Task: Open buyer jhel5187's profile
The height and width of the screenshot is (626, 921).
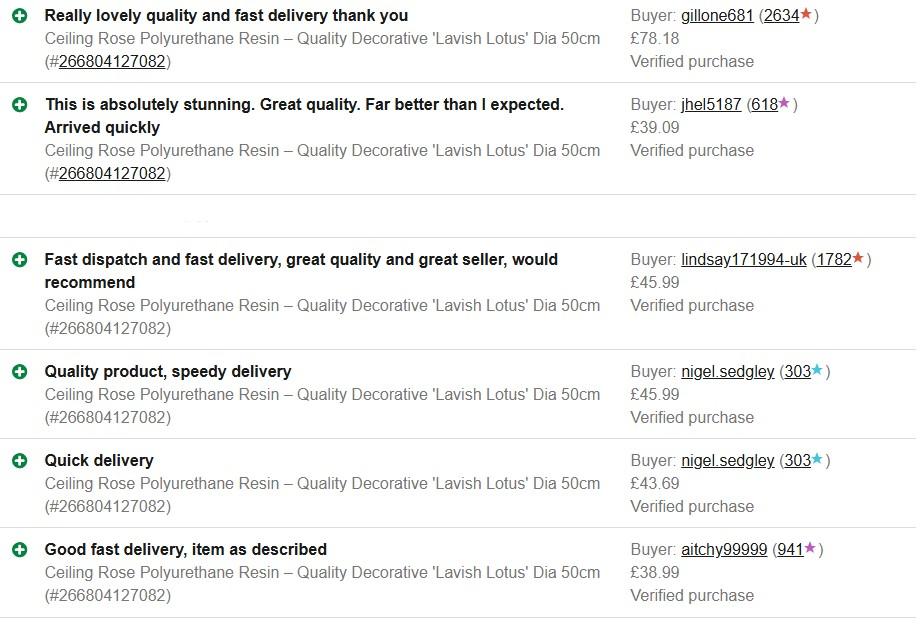Action: [x=711, y=105]
